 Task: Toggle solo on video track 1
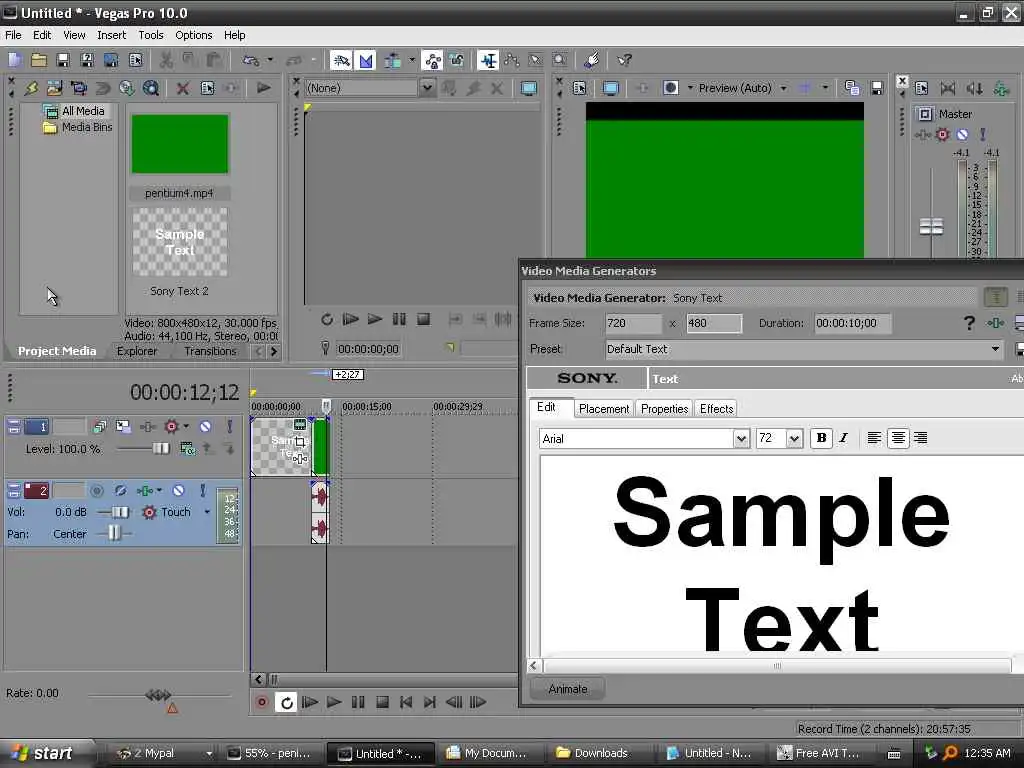click(229, 426)
